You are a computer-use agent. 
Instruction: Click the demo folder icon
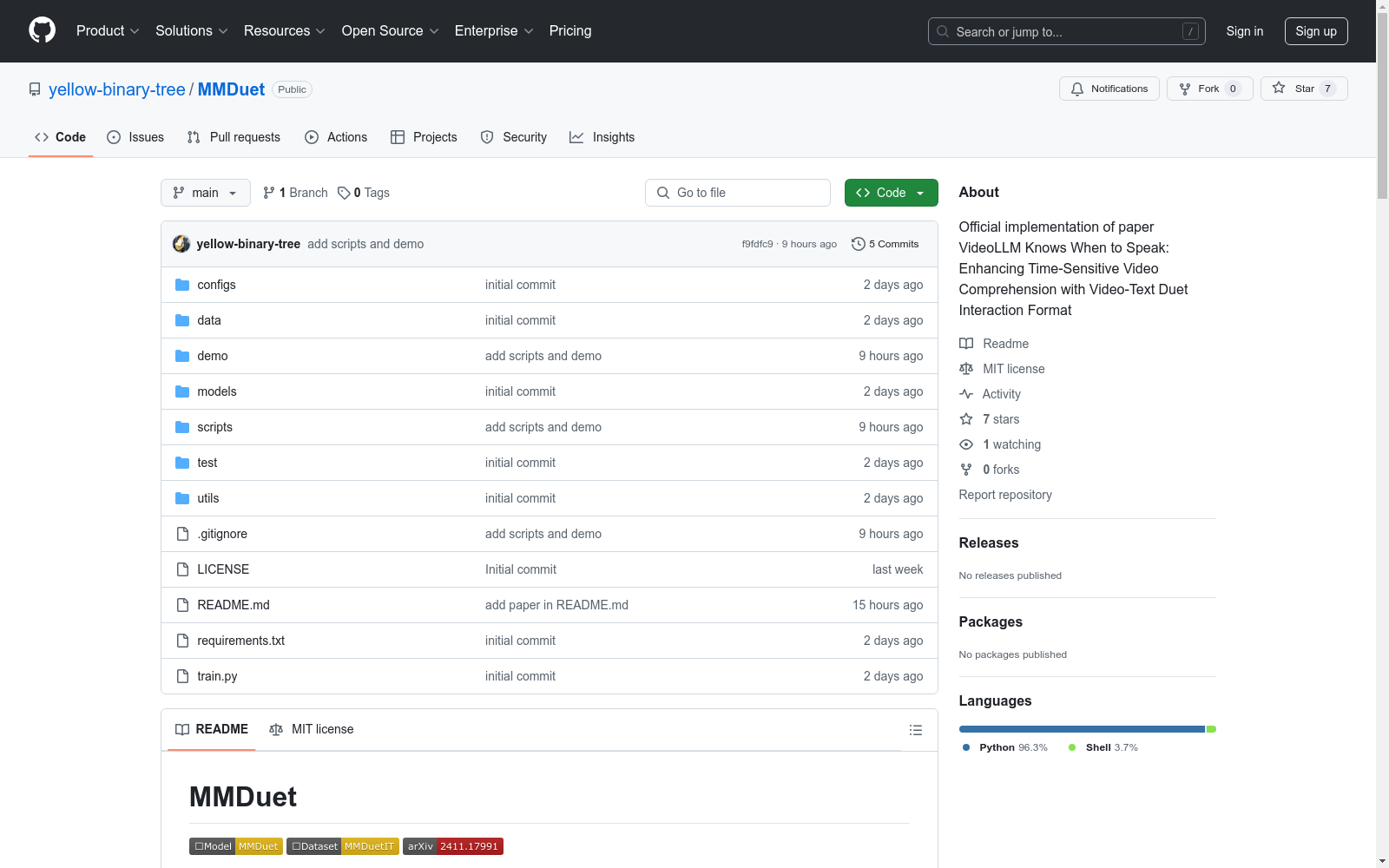click(x=182, y=356)
